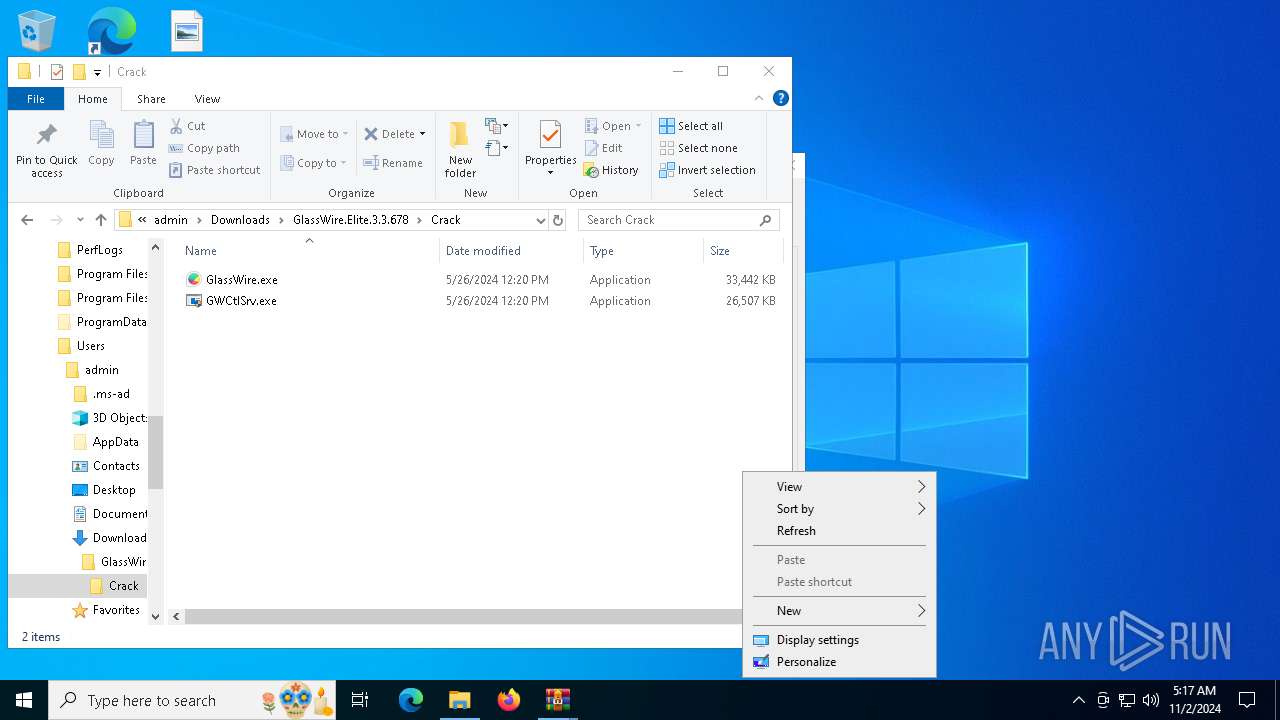Click the Copy ribbon icon

tap(101, 143)
